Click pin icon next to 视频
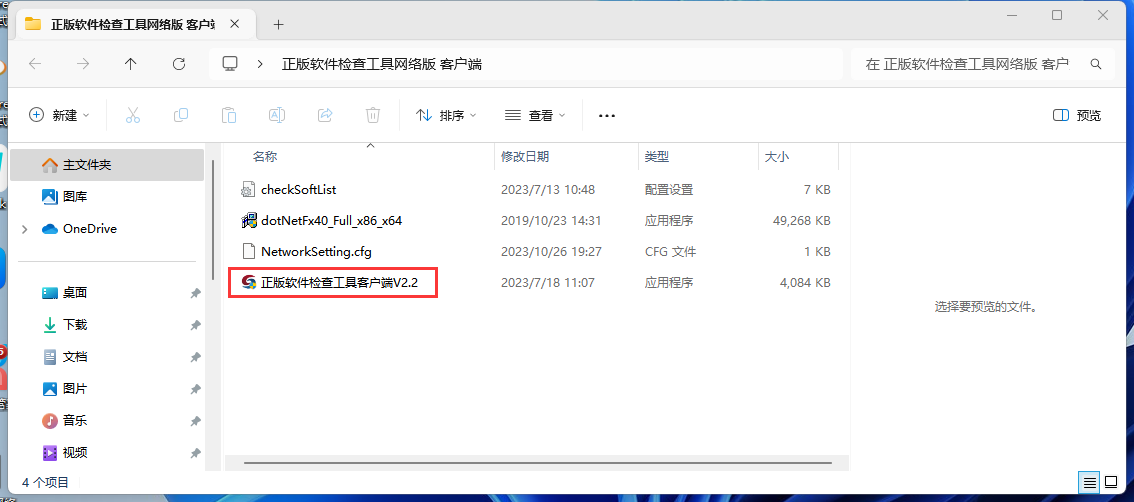This screenshot has width=1134, height=502. click(x=195, y=453)
